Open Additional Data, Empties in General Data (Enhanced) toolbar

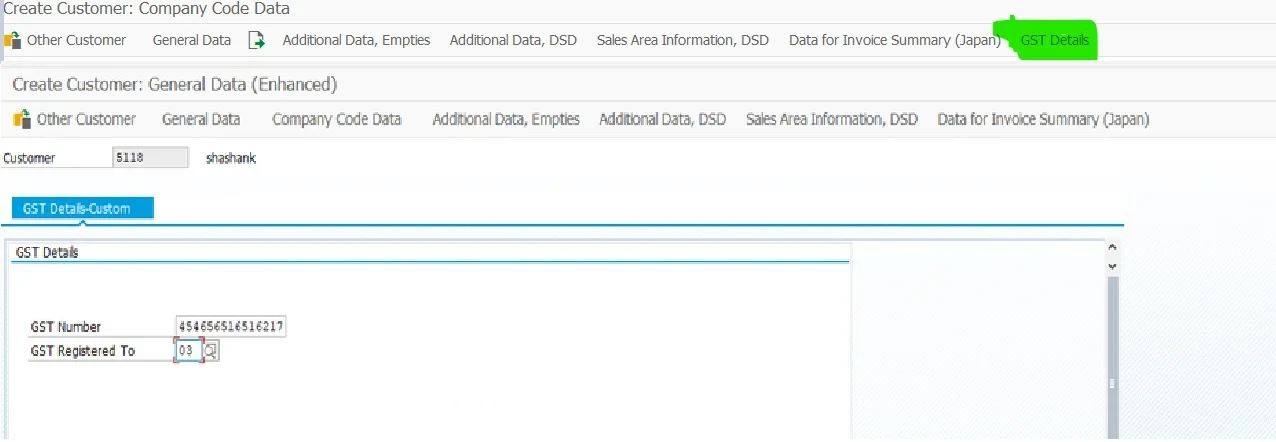tap(506, 119)
